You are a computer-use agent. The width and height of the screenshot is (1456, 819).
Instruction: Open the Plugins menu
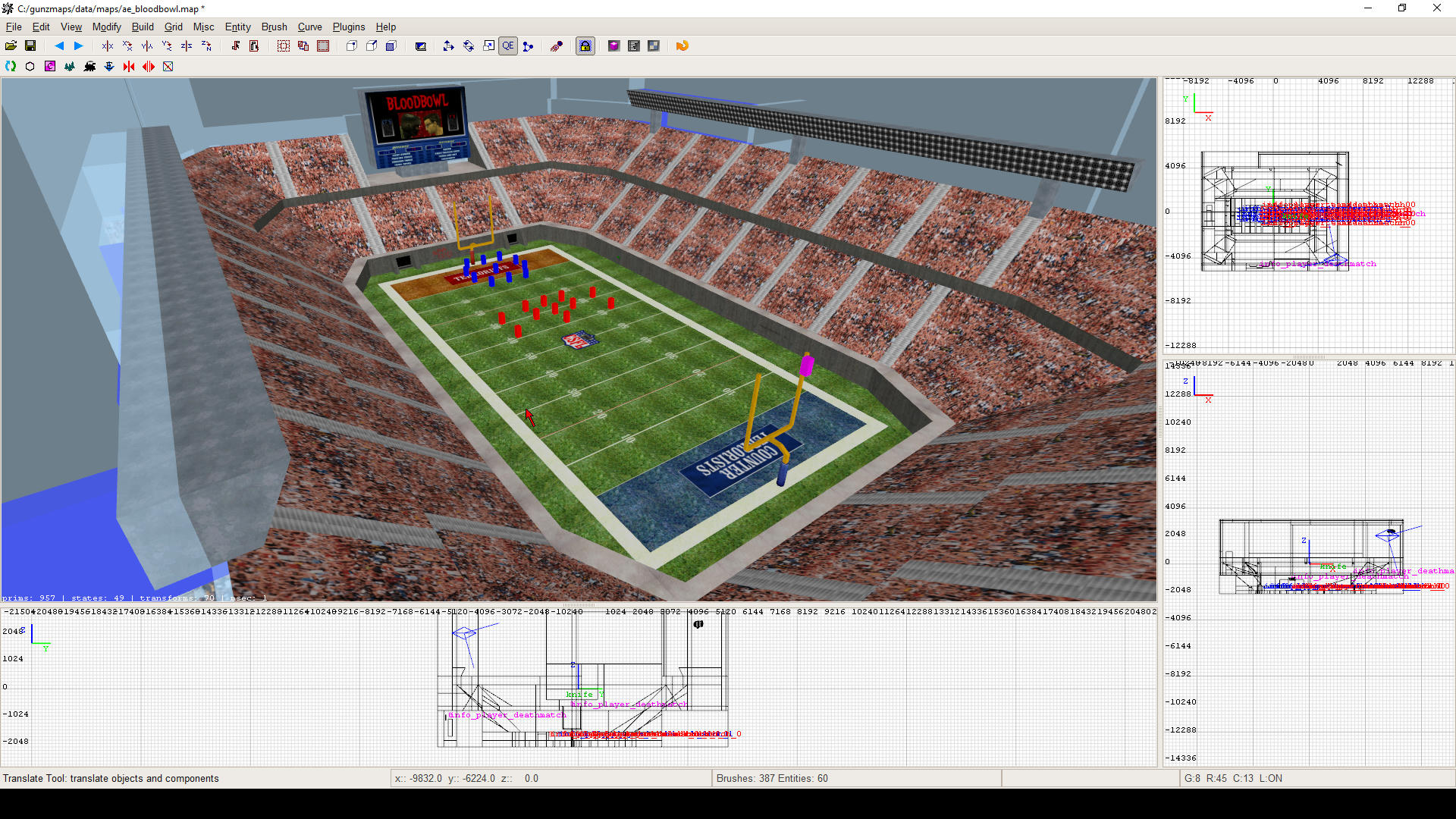click(x=349, y=27)
